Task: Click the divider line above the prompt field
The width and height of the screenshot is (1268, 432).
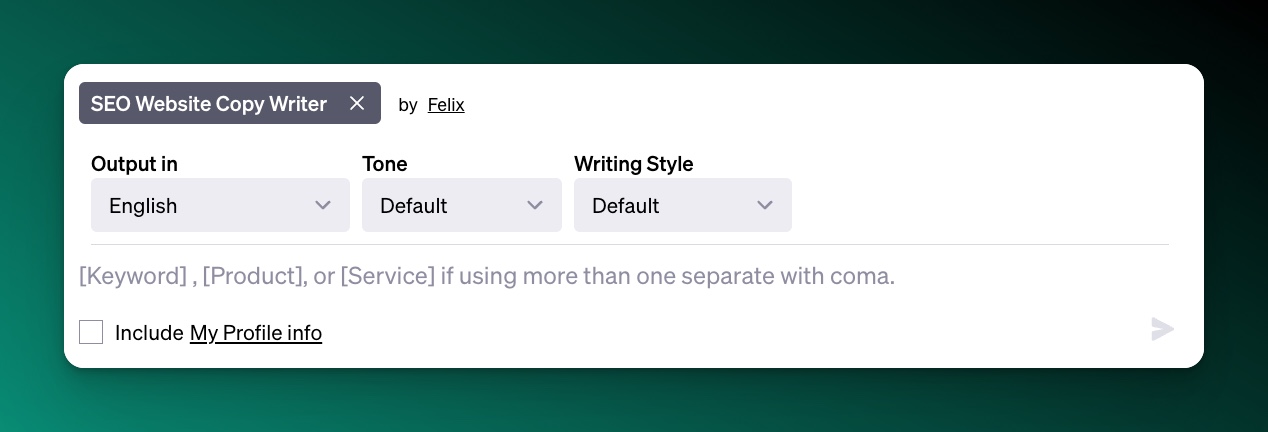Action: [629, 244]
